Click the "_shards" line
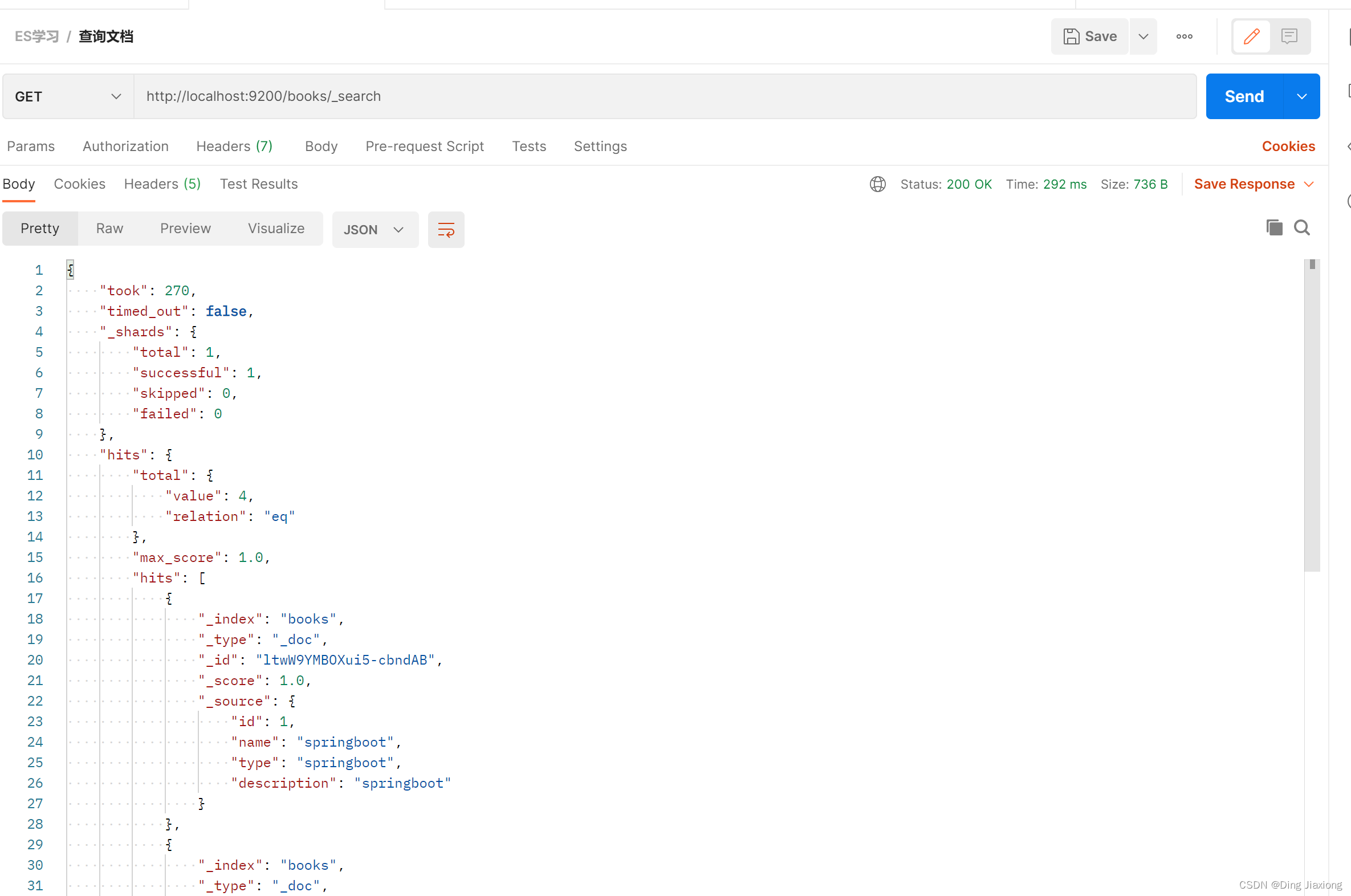 148,332
